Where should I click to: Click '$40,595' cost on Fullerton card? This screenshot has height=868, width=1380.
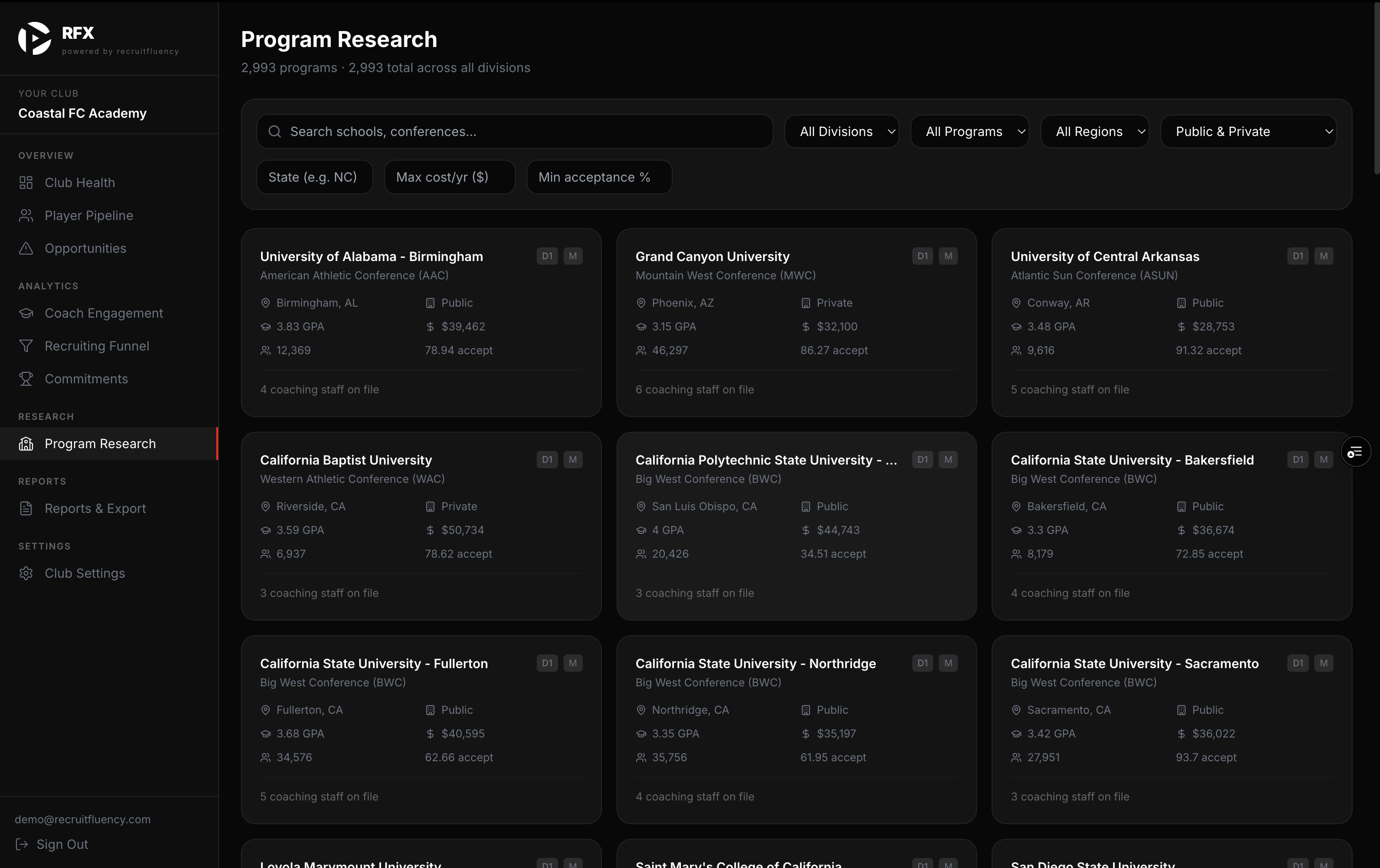pyautogui.click(x=462, y=734)
